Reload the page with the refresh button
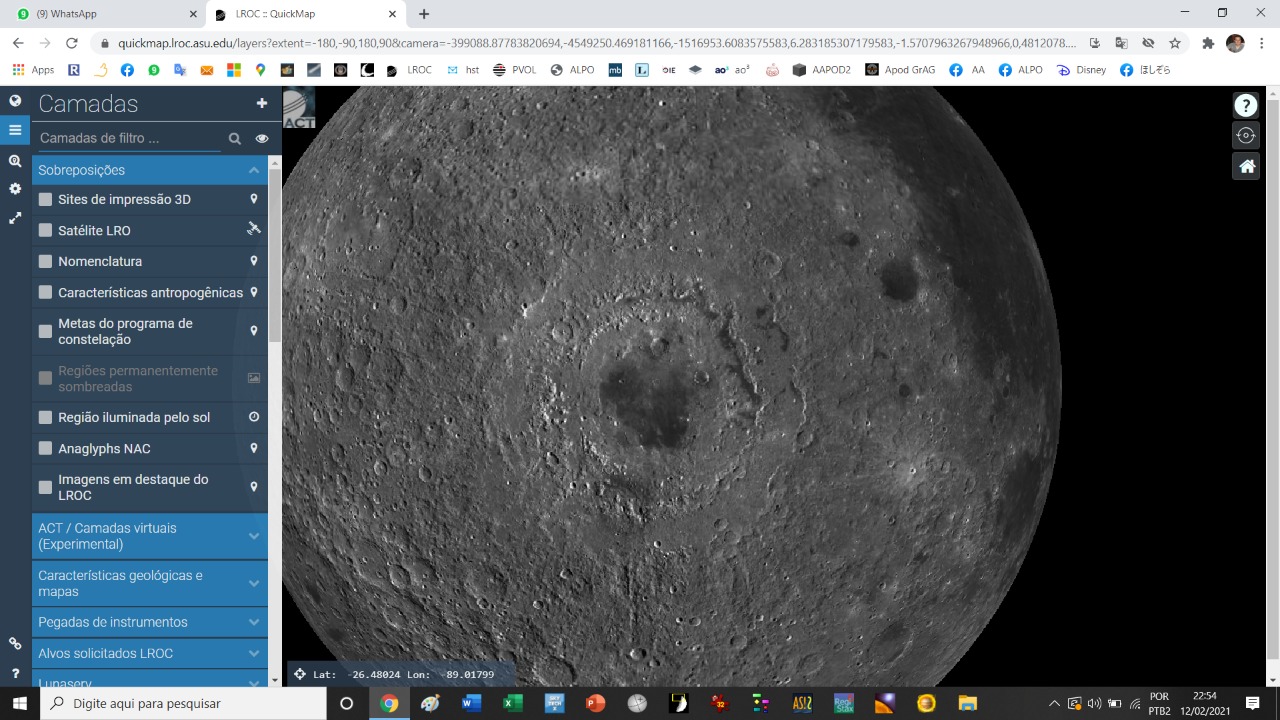This screenshot has height=720, width=1280. (71, 43)
